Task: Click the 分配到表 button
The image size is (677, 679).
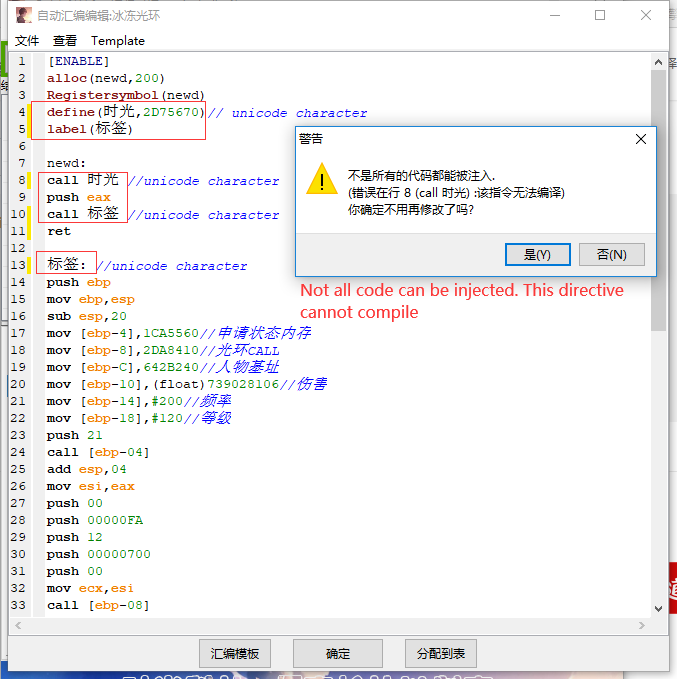Action: [x=441, y=653]
